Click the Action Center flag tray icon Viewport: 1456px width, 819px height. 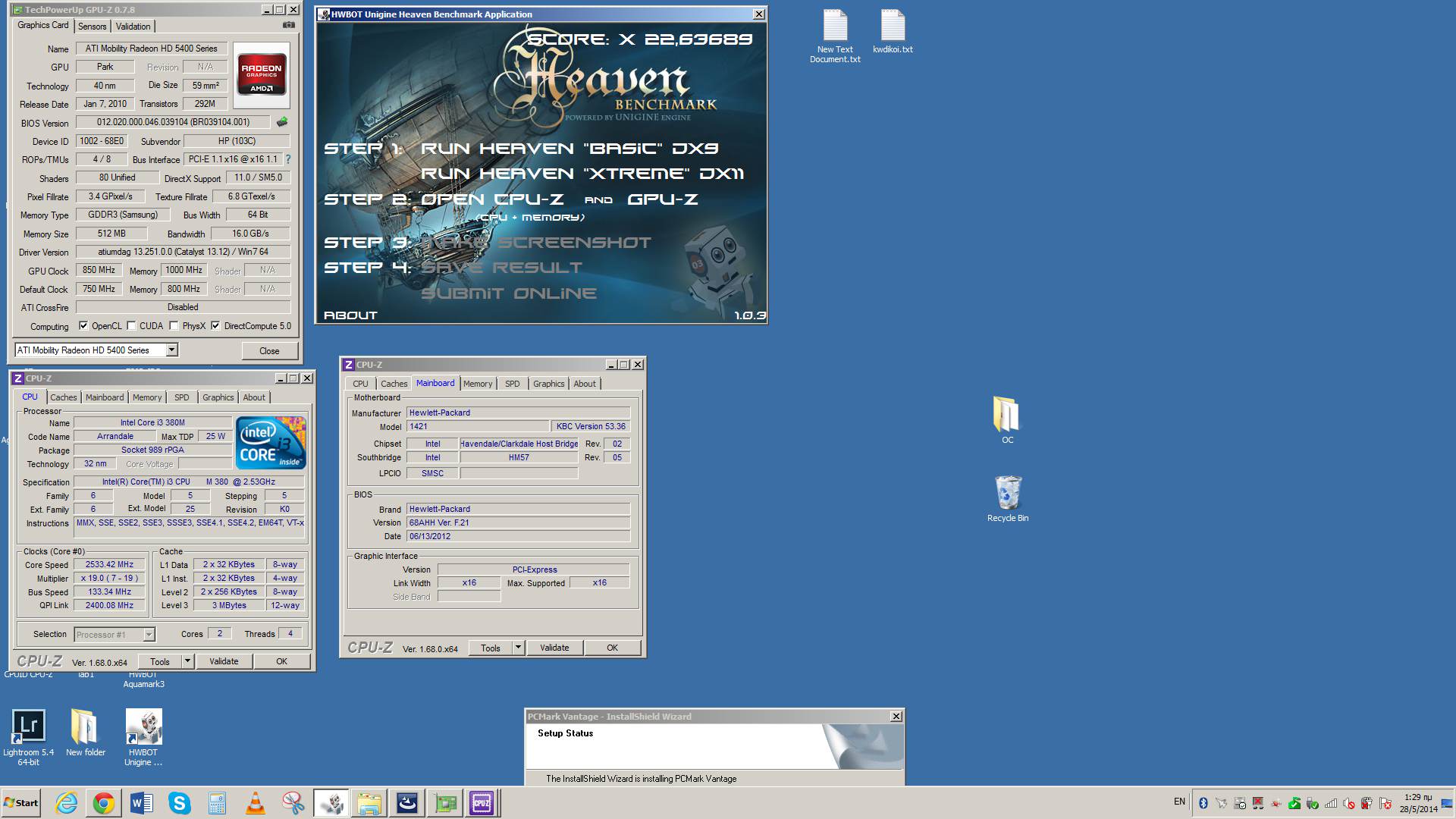pyautogui.click(x=1385, y=803)
